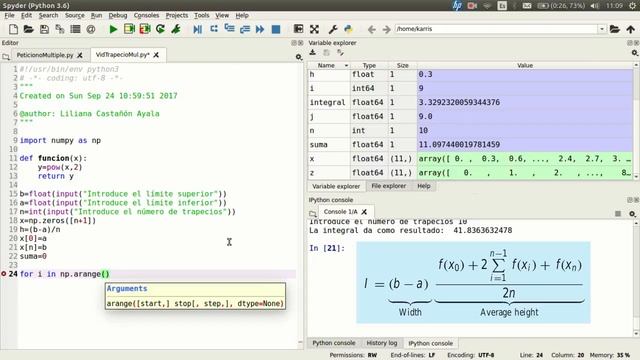The height and width of the screenshot is (360, 640).
Task: Open the History log tab
Action: click(382, 343)
